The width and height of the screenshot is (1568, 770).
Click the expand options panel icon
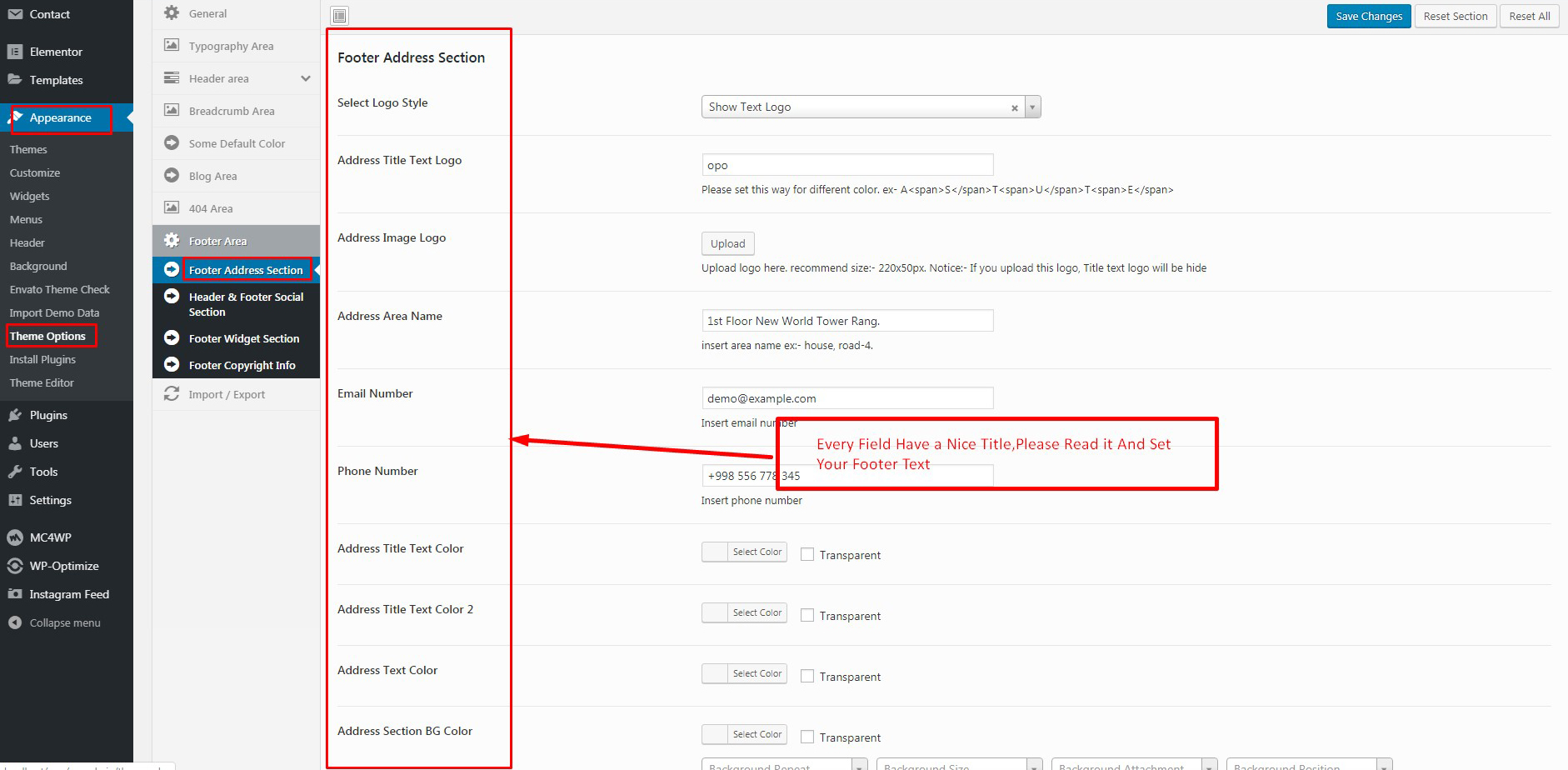click(x=339, y=15)
